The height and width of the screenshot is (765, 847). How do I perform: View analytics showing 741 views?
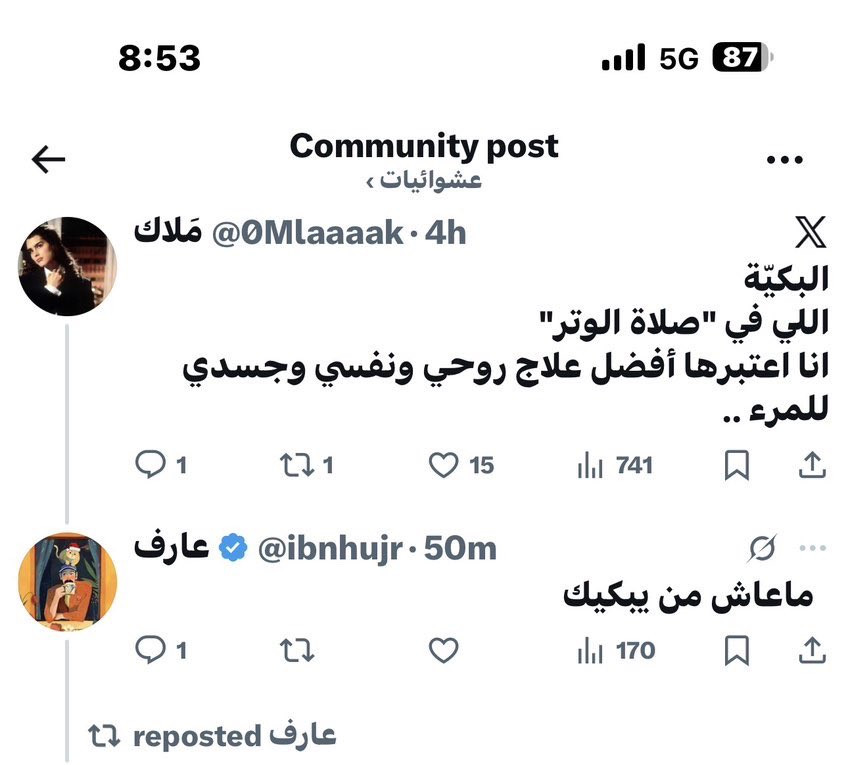click(x=615, y=465)
